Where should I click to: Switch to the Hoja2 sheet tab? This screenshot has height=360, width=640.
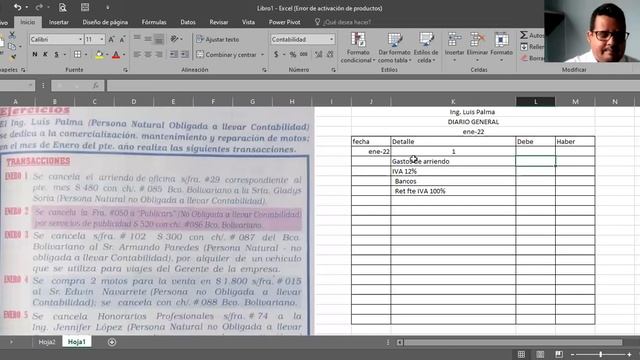pyautogui.click(x=47, y=342)
